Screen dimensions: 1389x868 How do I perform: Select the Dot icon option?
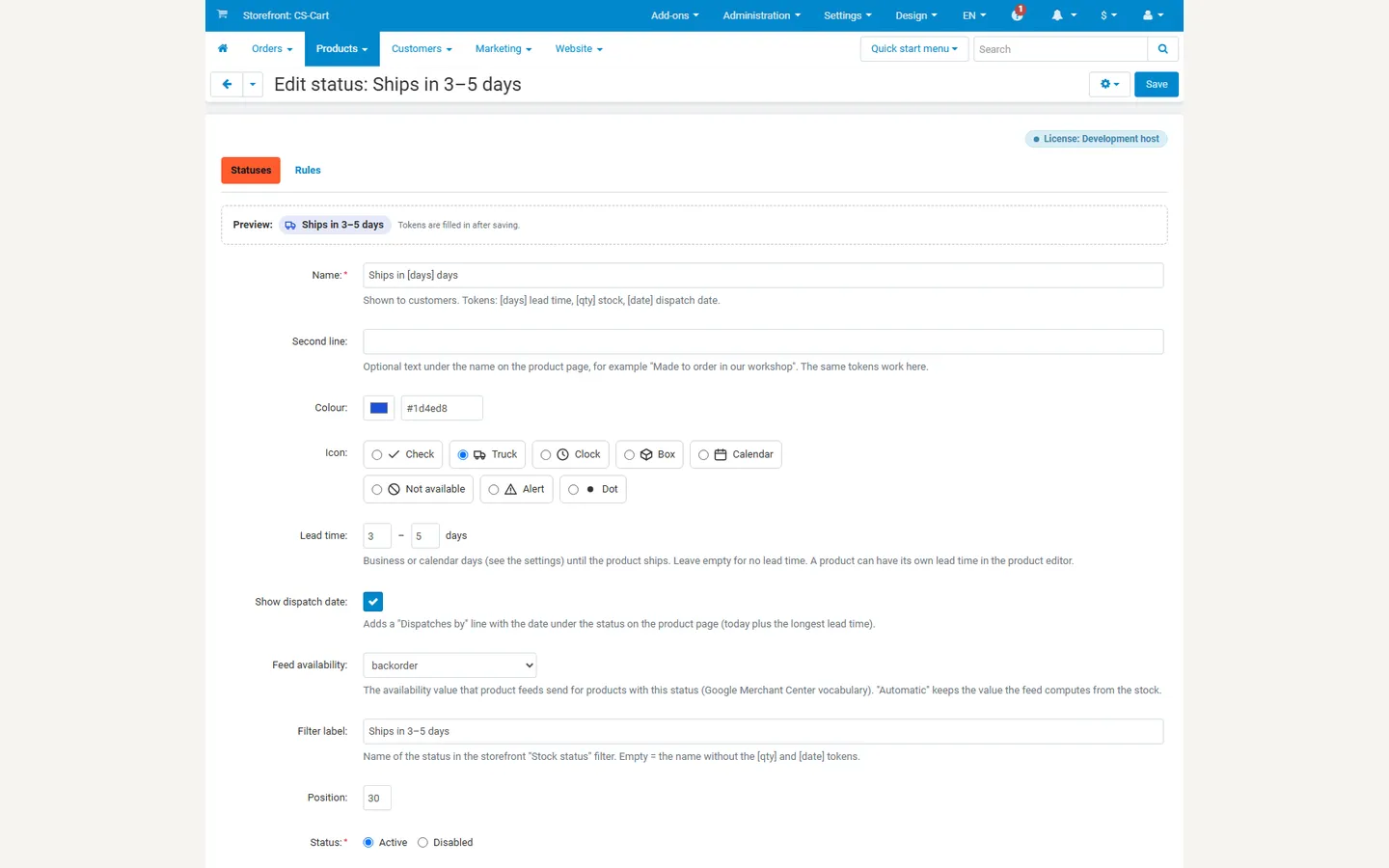coord(593,489)
